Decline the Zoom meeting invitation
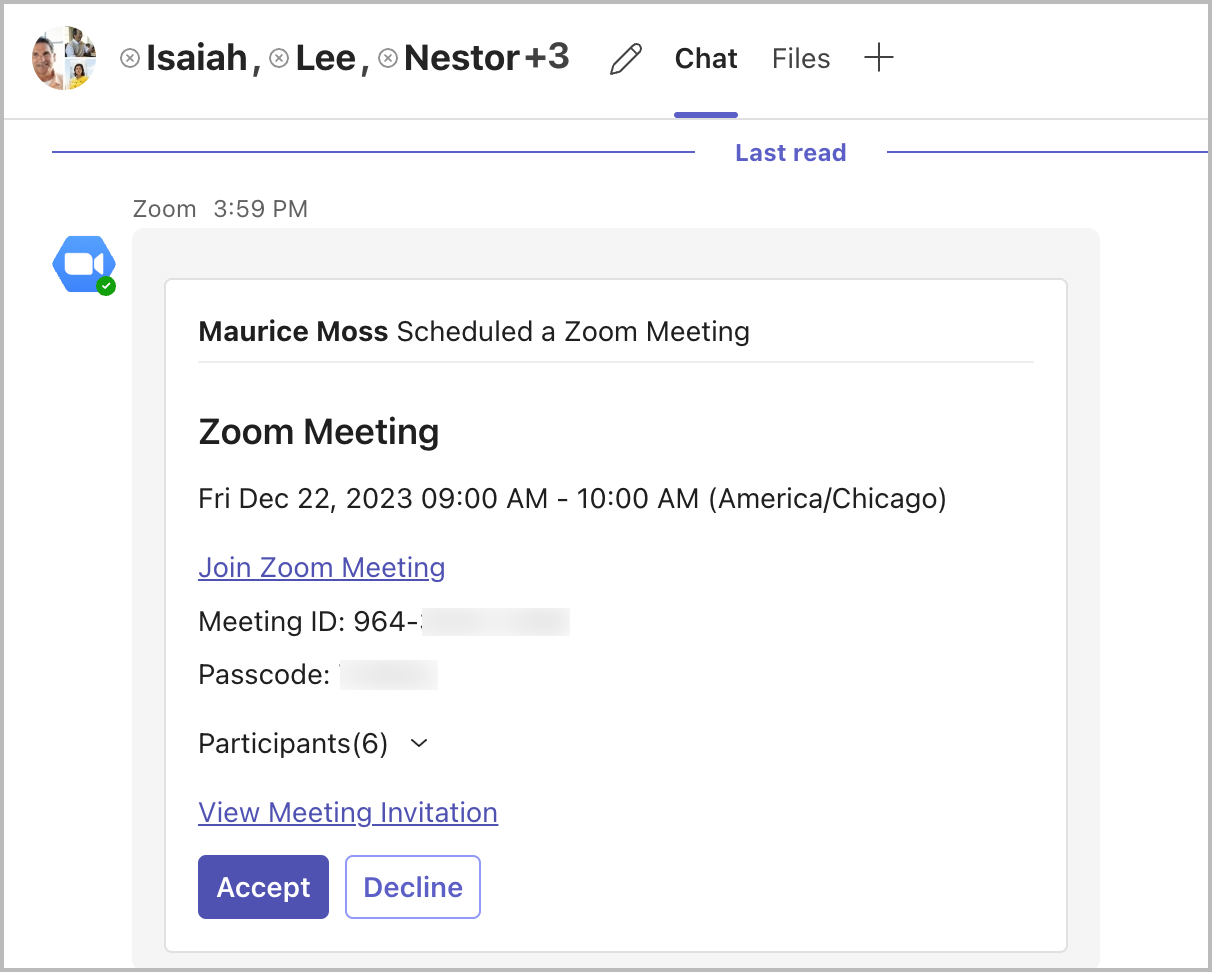The image size is (1212, 972). pyautogui.click(x=413, y=887)
